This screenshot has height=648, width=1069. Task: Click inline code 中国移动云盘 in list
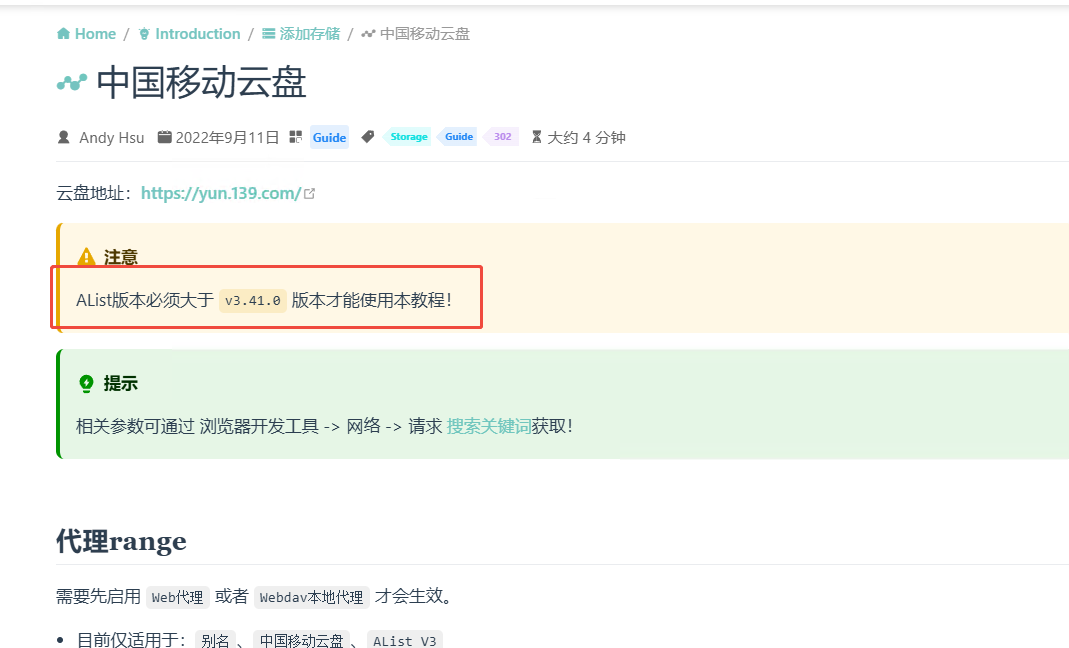pos(301,640)
